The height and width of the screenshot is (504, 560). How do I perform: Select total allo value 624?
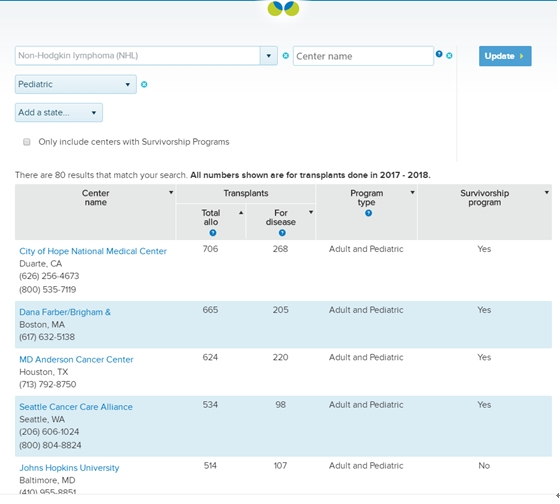click(x=210, y=357)
